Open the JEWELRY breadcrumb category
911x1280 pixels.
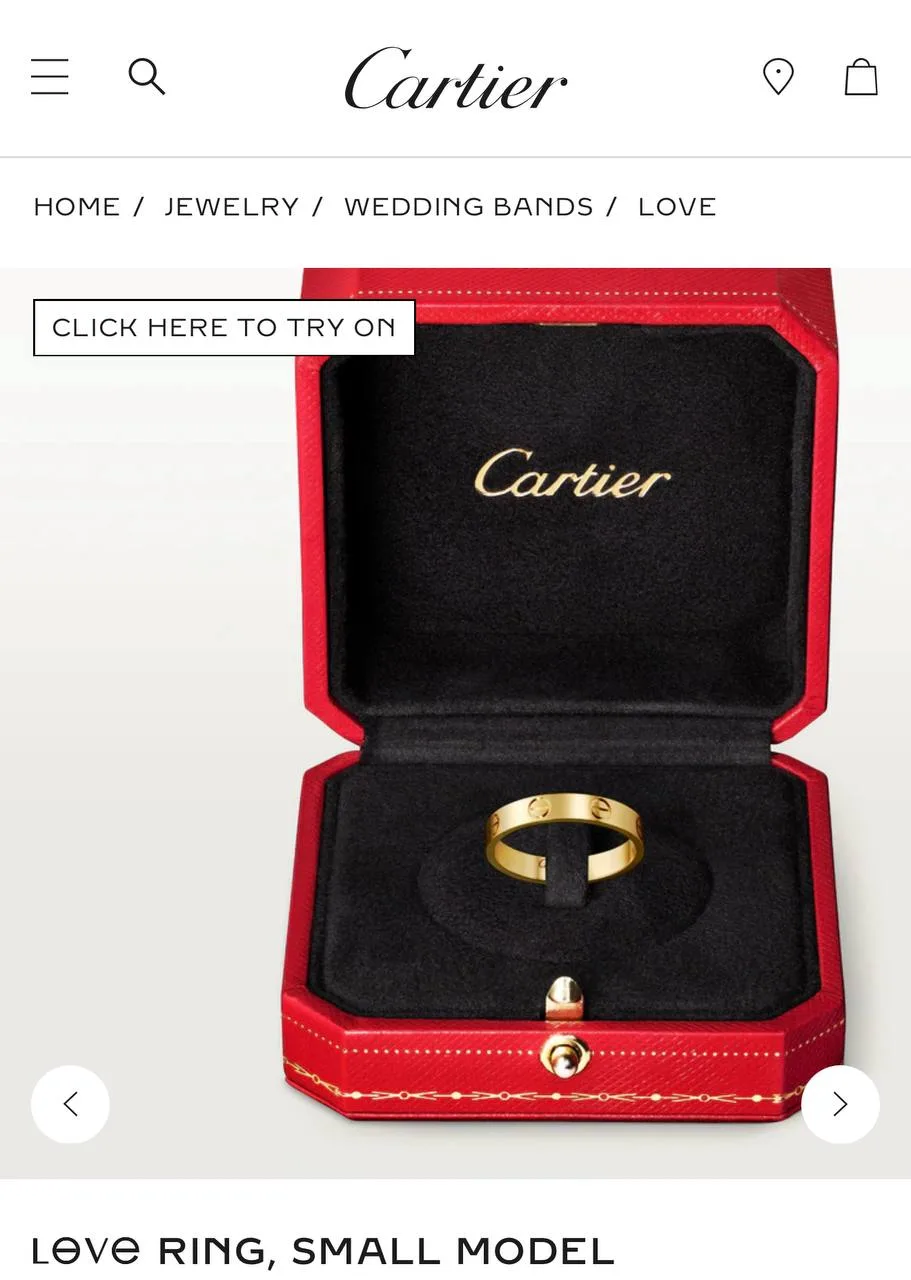tap(232, 207)
